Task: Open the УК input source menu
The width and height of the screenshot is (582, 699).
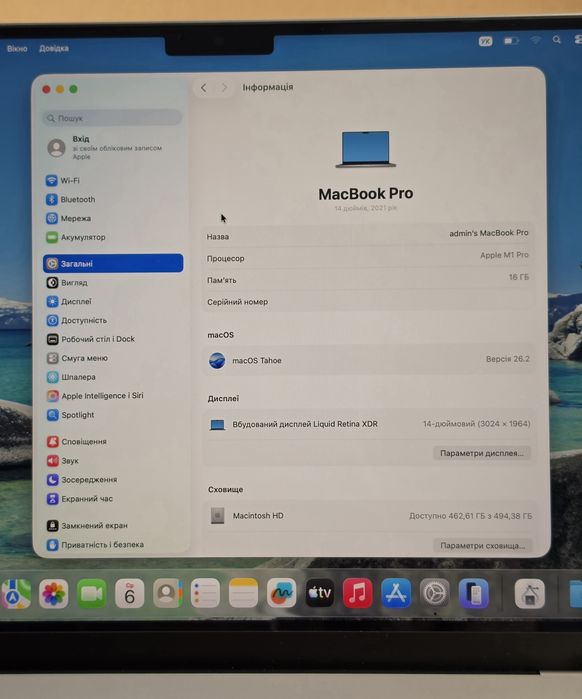Action: click(x=485, y=41)
